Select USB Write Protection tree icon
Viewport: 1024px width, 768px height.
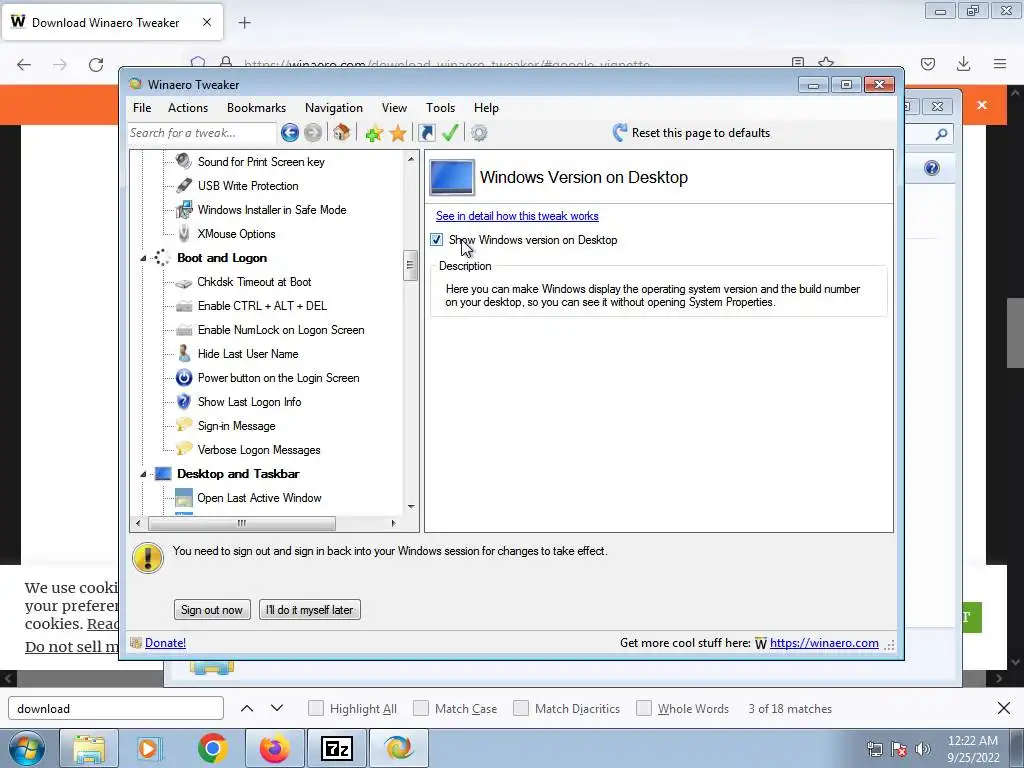184,185
